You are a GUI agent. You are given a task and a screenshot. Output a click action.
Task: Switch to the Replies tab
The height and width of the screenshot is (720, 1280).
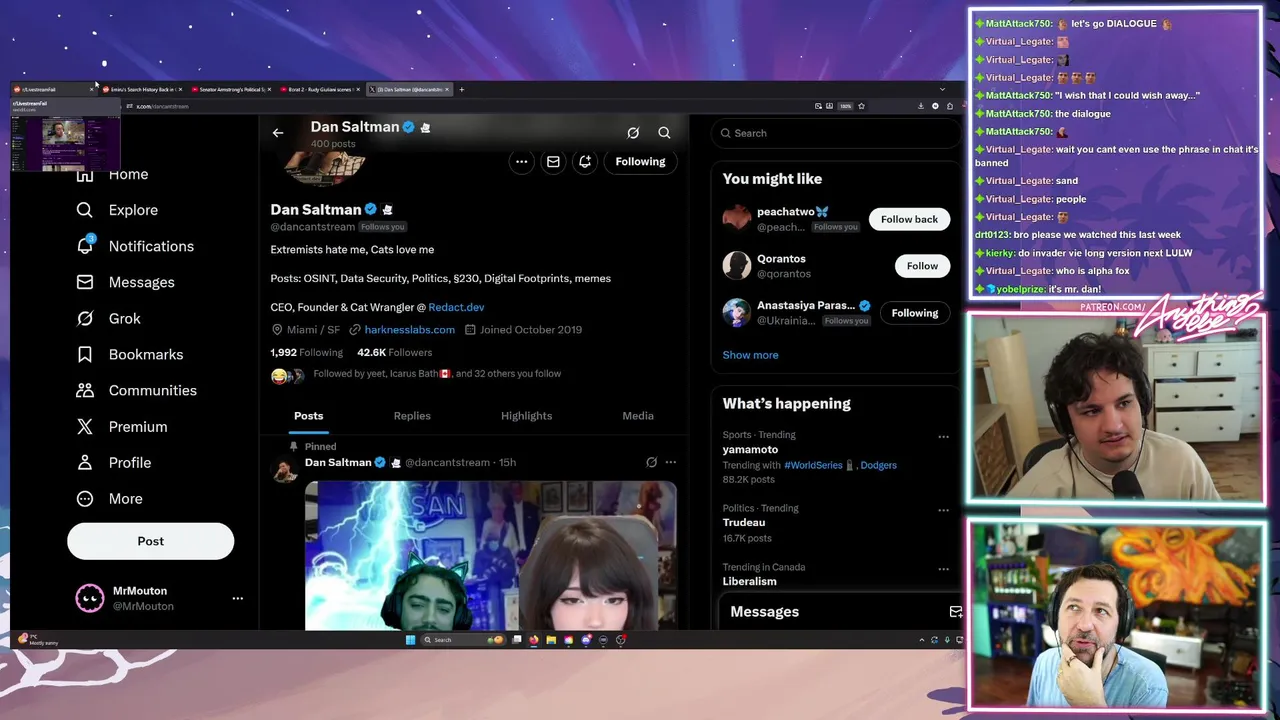(x=412, y=416)
